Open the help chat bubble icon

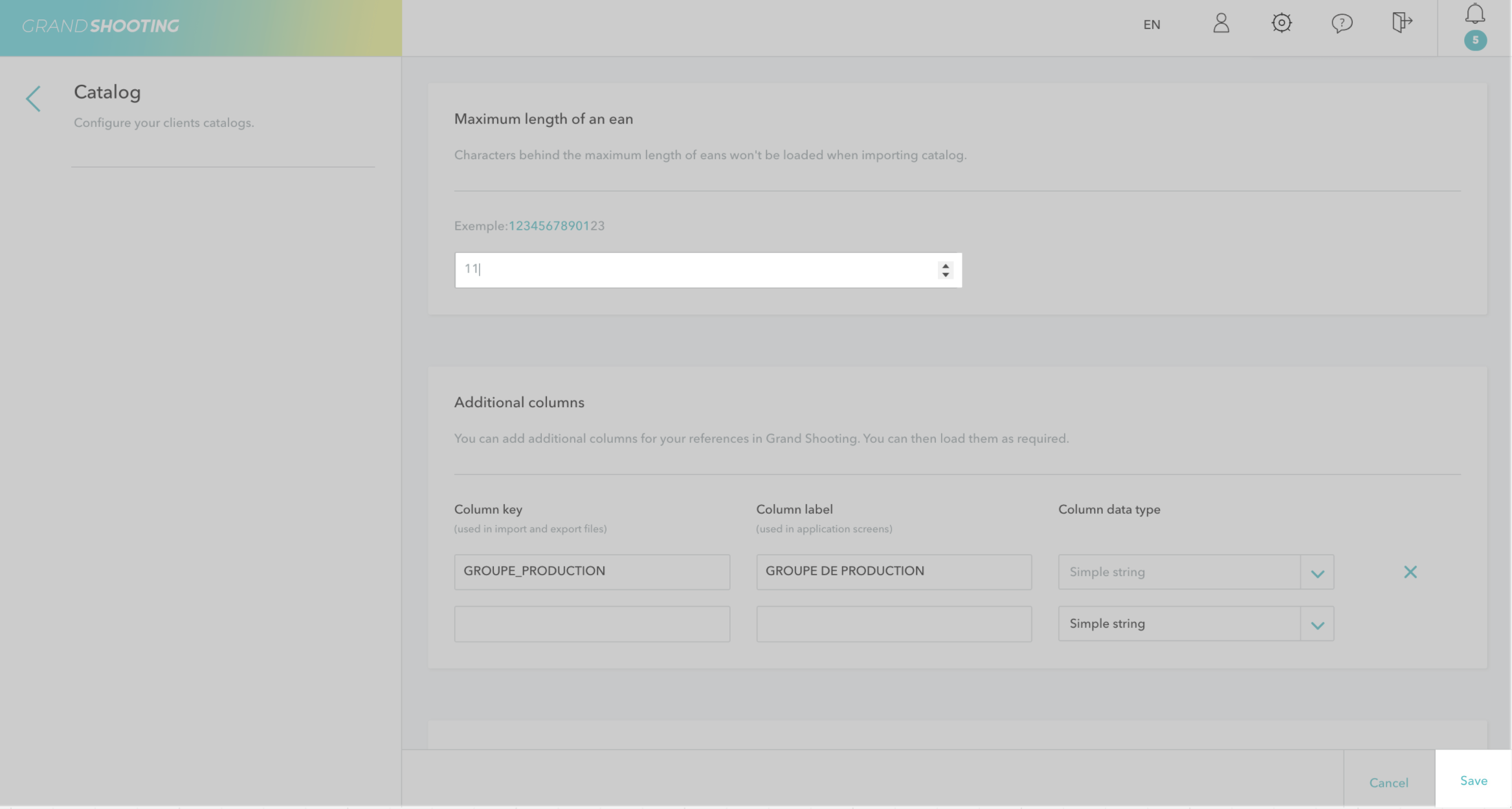(1341, 24)
